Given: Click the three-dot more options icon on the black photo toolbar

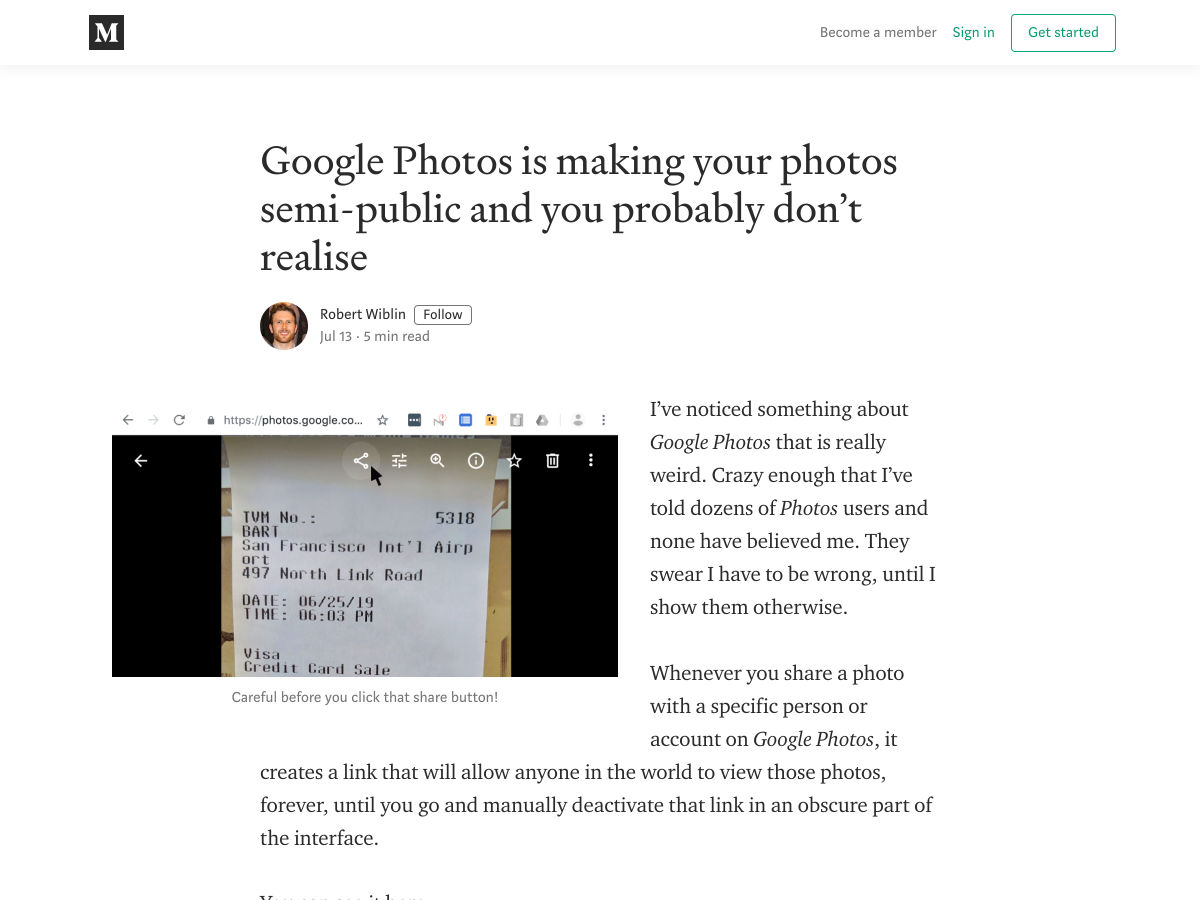Looking at the screenshot, I should (x=591, y=461).
